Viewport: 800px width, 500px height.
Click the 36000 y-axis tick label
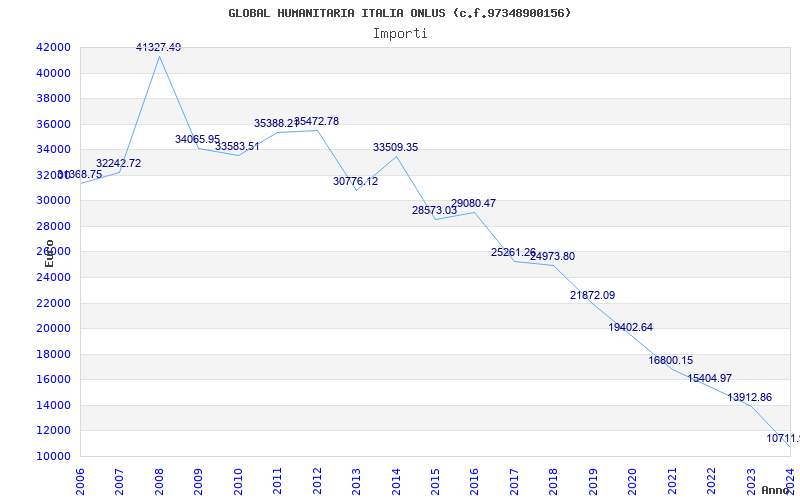pos(53,124)
